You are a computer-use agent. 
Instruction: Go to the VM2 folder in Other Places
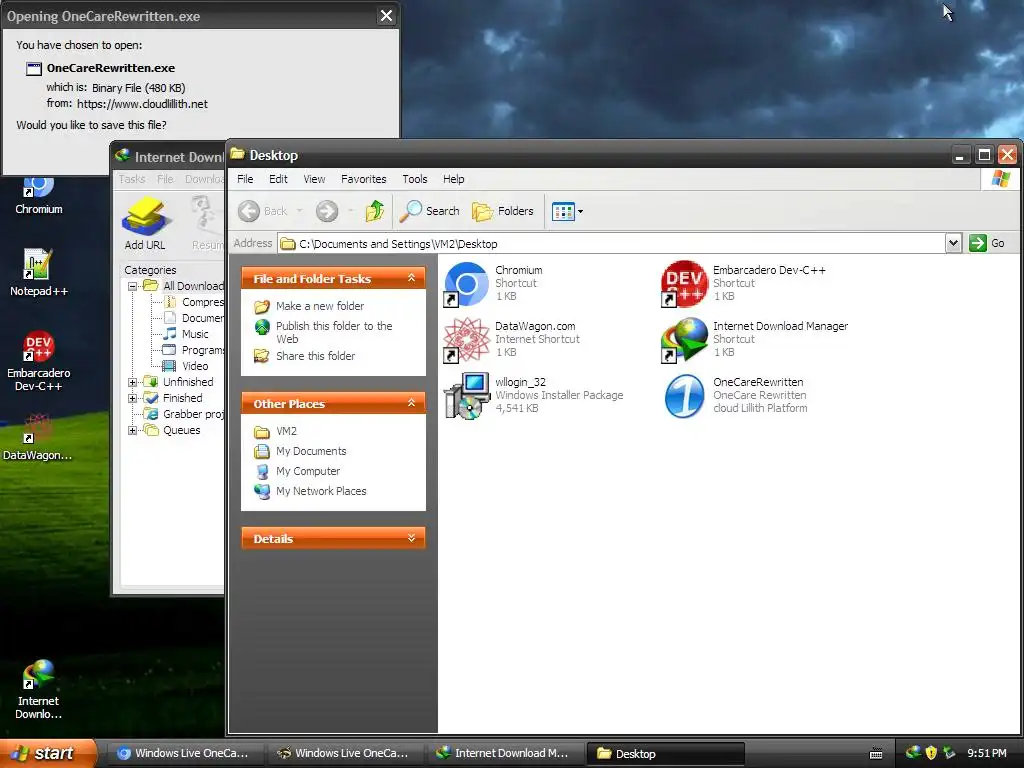[275, 431]
